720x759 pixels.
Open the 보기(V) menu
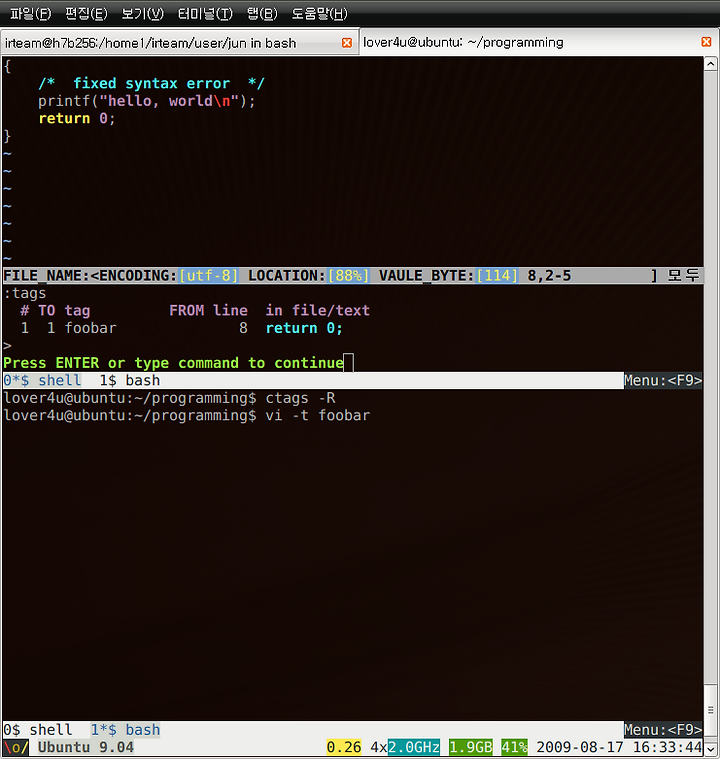(x=142, y=14)
